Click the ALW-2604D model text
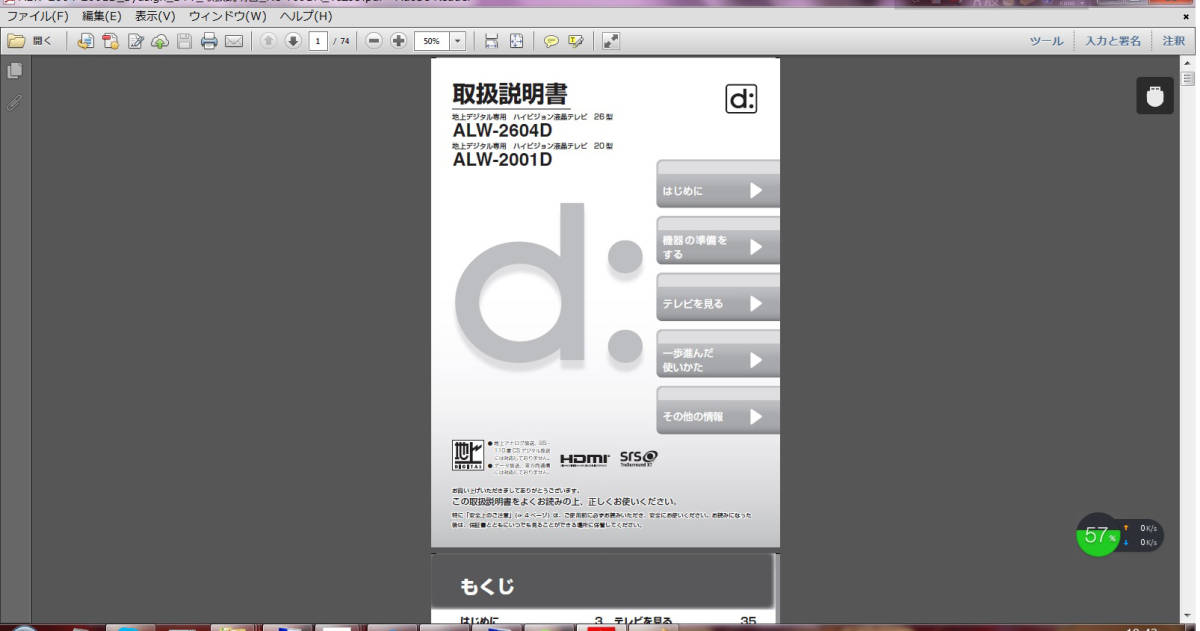The image size is (1200, 631). tap(502, 130)
